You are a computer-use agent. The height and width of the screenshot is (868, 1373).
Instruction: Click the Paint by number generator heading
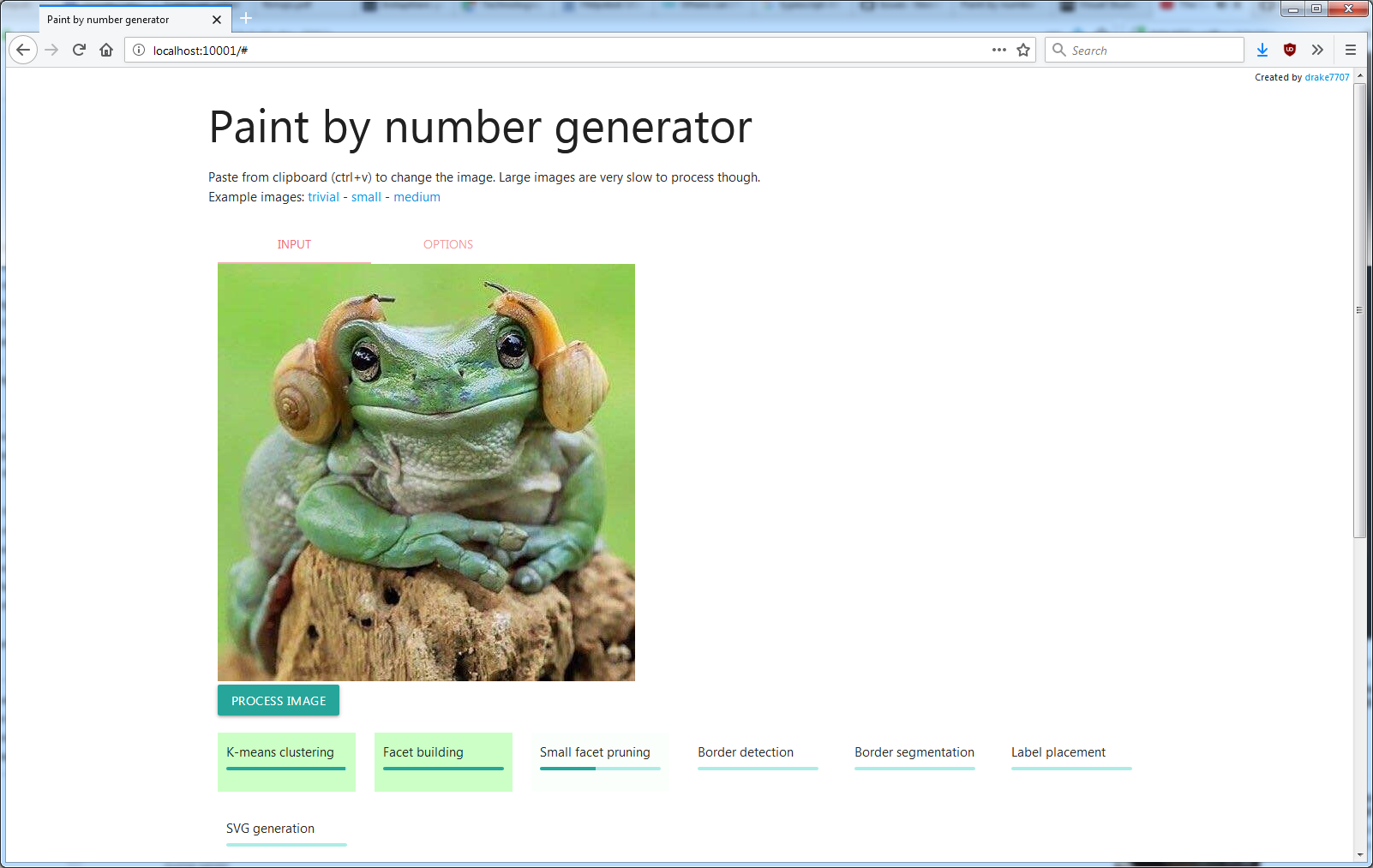click(480, 127)
